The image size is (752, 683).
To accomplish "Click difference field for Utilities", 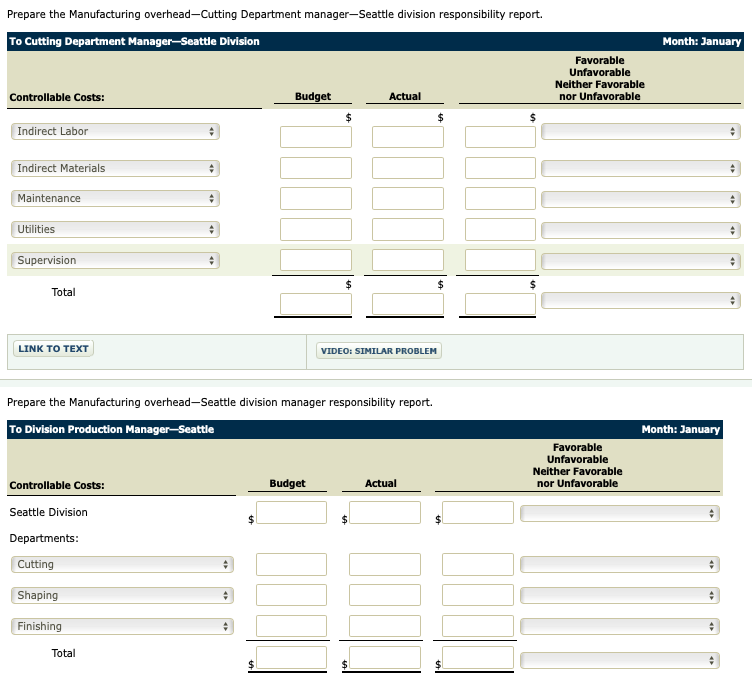I will coord(500,229).
